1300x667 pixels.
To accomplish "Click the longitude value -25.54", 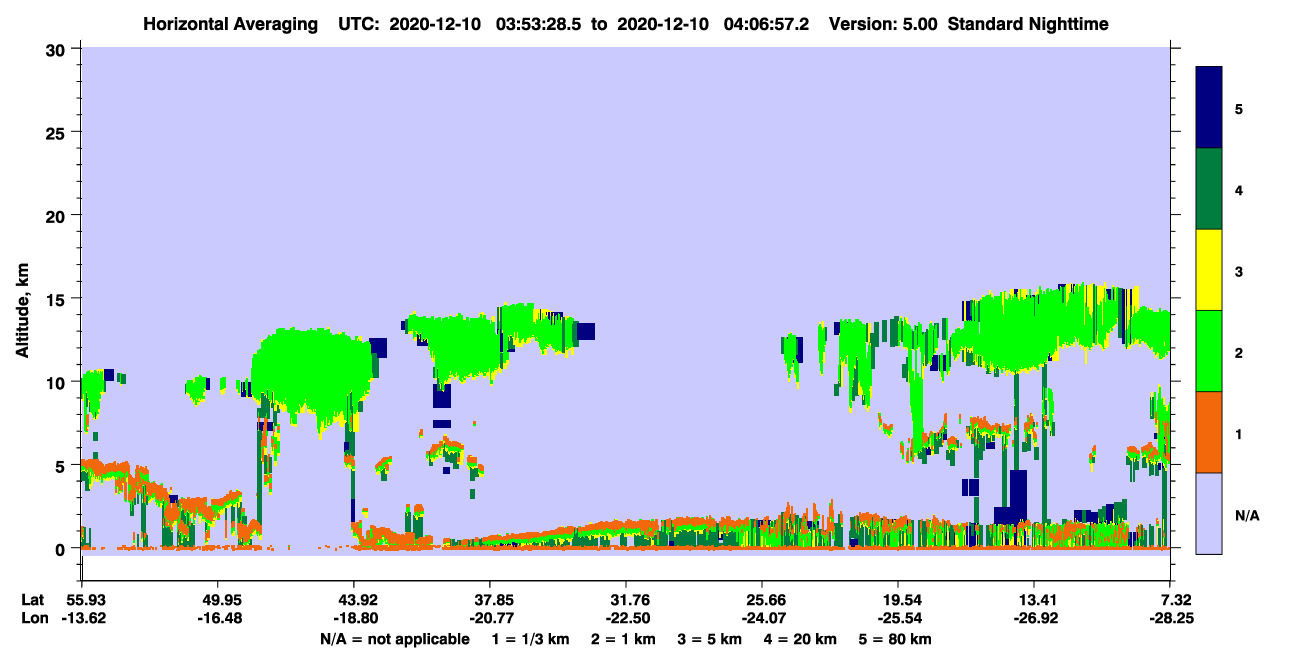I will 898,619.
